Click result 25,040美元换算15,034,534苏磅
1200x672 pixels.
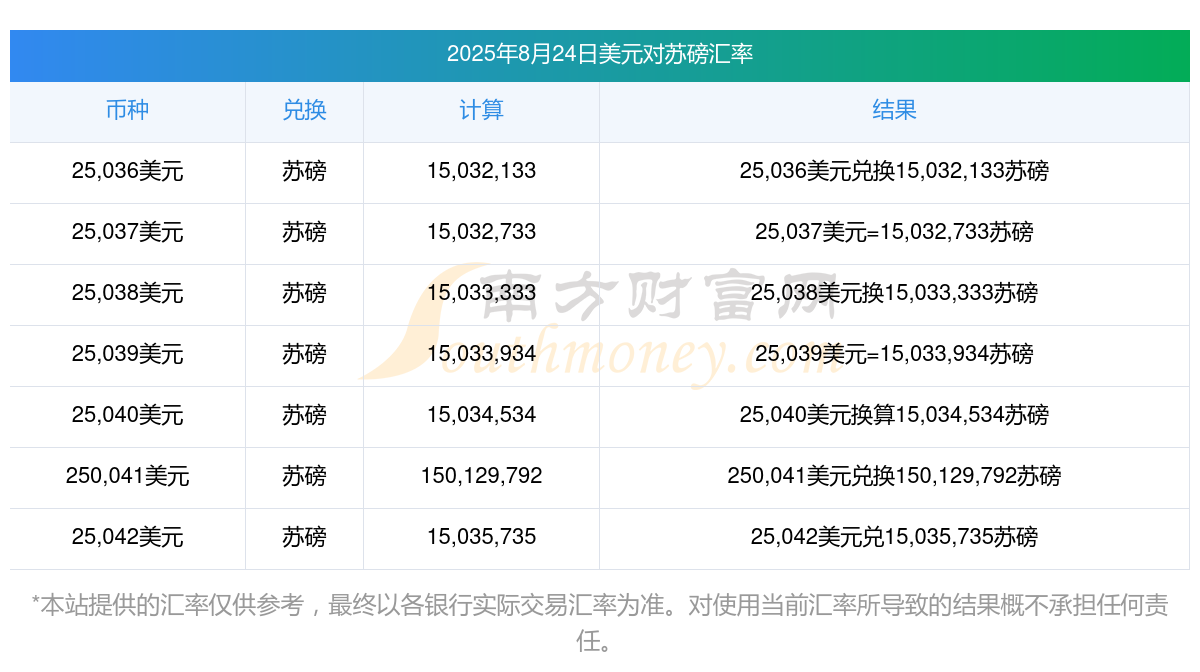pos(894,415)
